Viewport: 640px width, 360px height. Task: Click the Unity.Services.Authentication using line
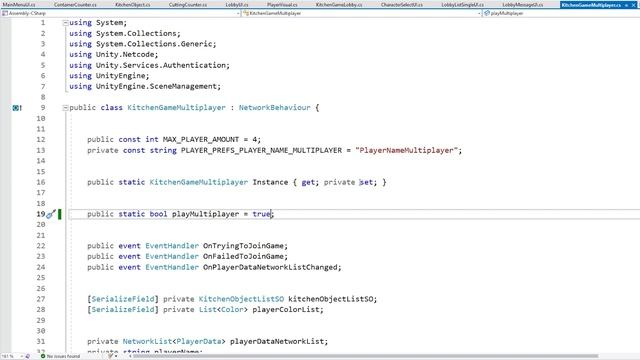coord(149,65)
